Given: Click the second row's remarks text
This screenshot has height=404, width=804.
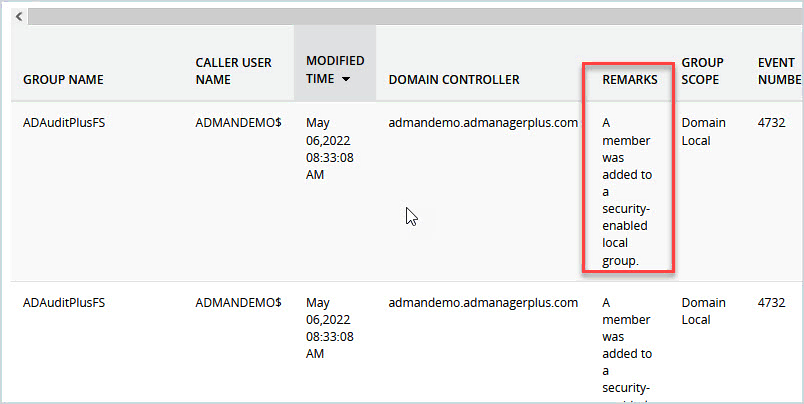Looking at the screenshot, I should pyautogui.click(x=627, y=350).
